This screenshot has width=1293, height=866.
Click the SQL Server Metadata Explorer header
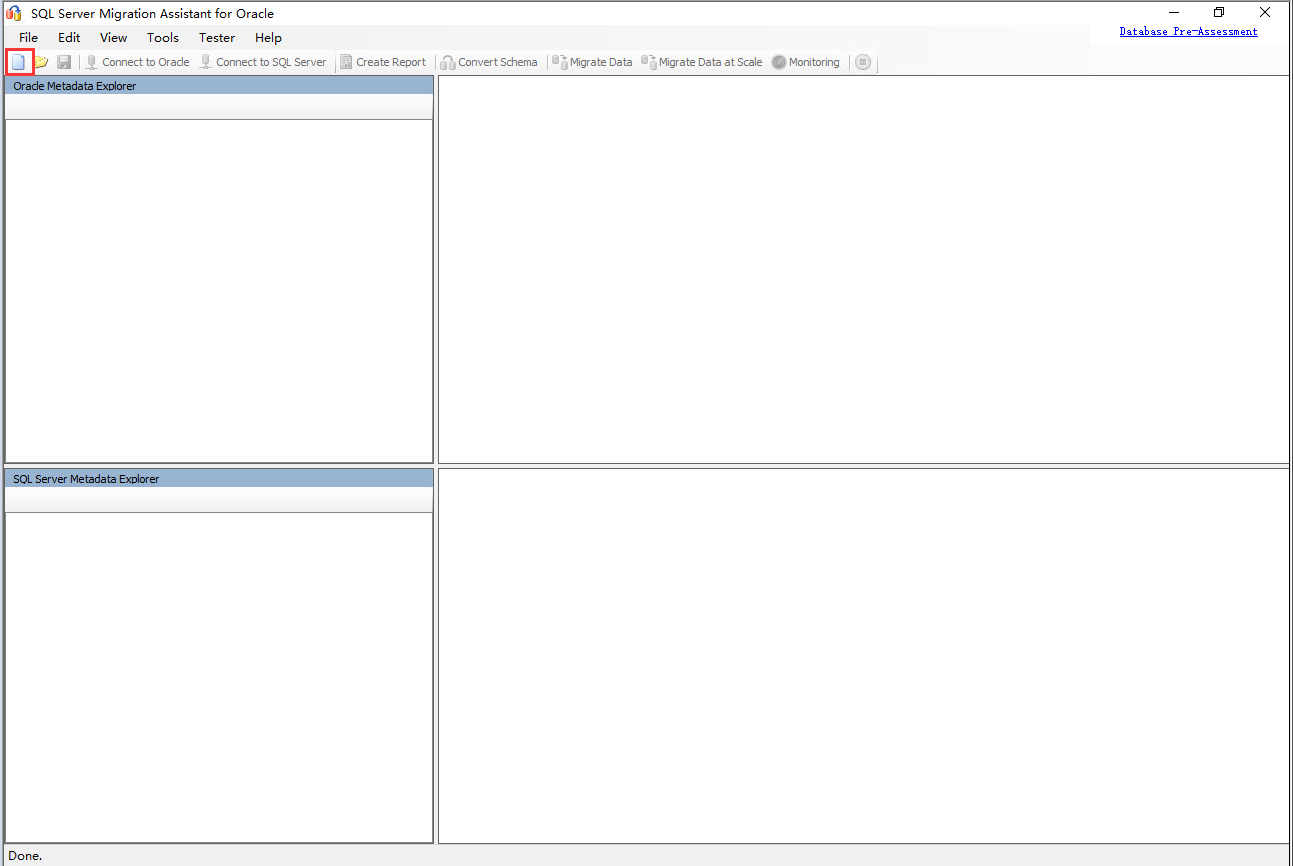[x=219, y=479]
